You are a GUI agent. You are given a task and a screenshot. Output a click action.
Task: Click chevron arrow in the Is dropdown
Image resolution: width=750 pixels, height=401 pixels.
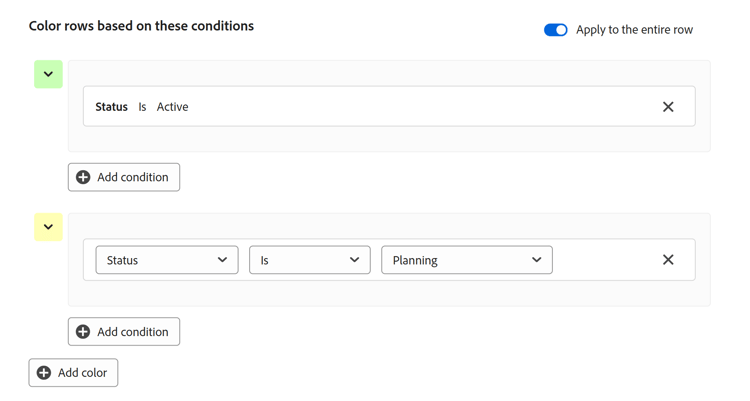354,260
